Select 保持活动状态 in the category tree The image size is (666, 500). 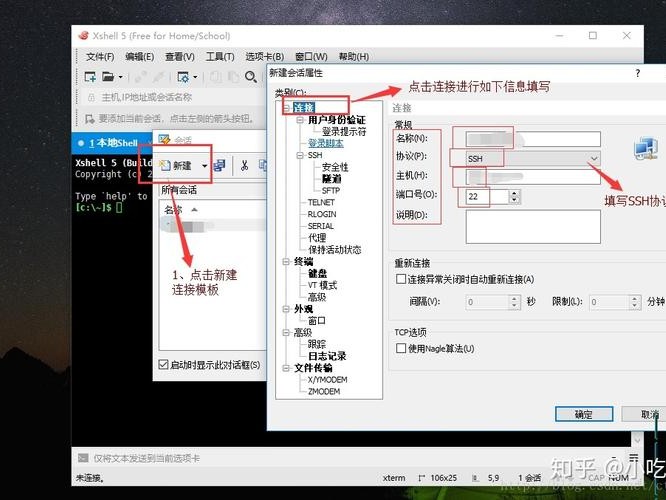tap(335, 250)
